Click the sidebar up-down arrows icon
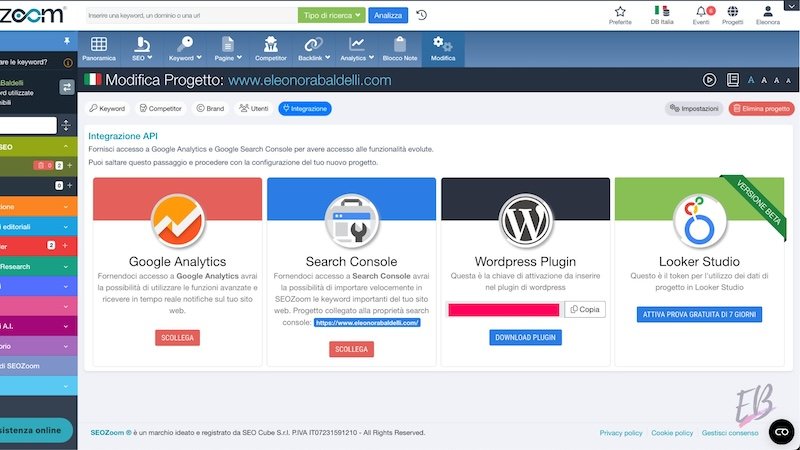Viewport: 800px width, 450px height. pyautogui.click(x=66, y=125)
